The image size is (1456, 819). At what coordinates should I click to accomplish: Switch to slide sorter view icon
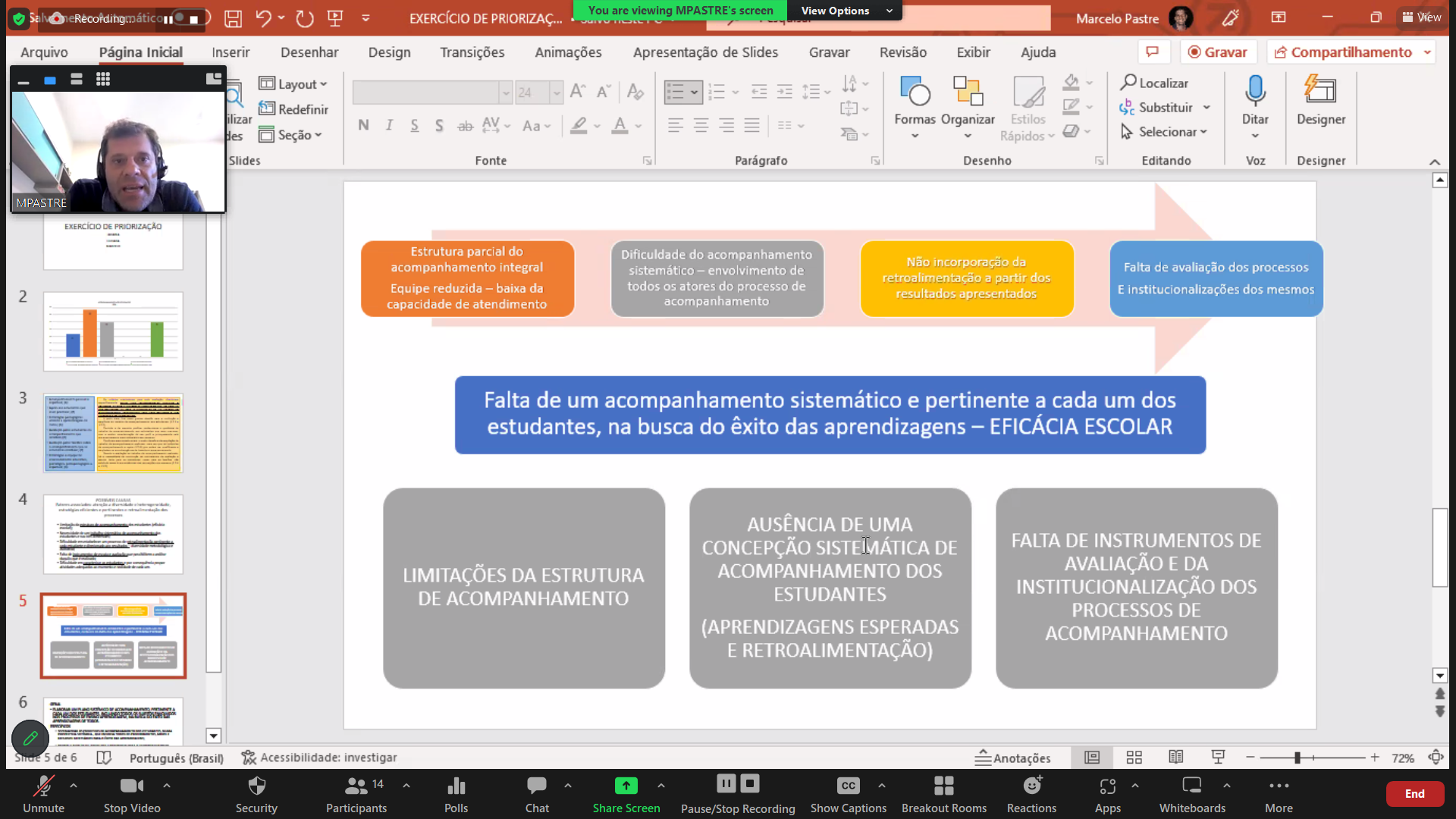click(1134, 757)
